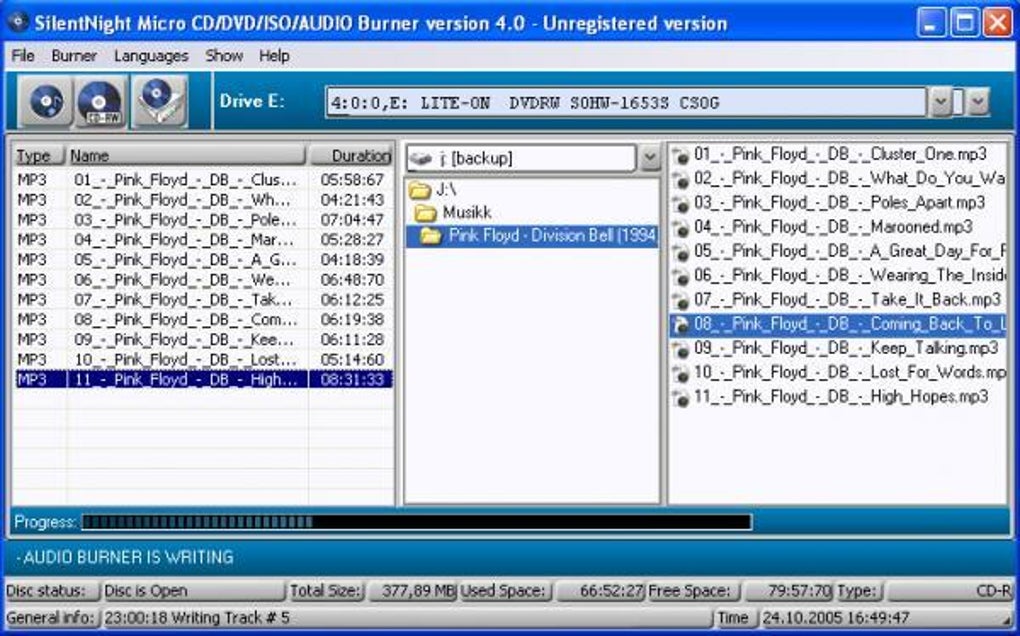
Task: Click the audio file icon beside 06 Wearing_The_Insid
Action: point(680,276)
